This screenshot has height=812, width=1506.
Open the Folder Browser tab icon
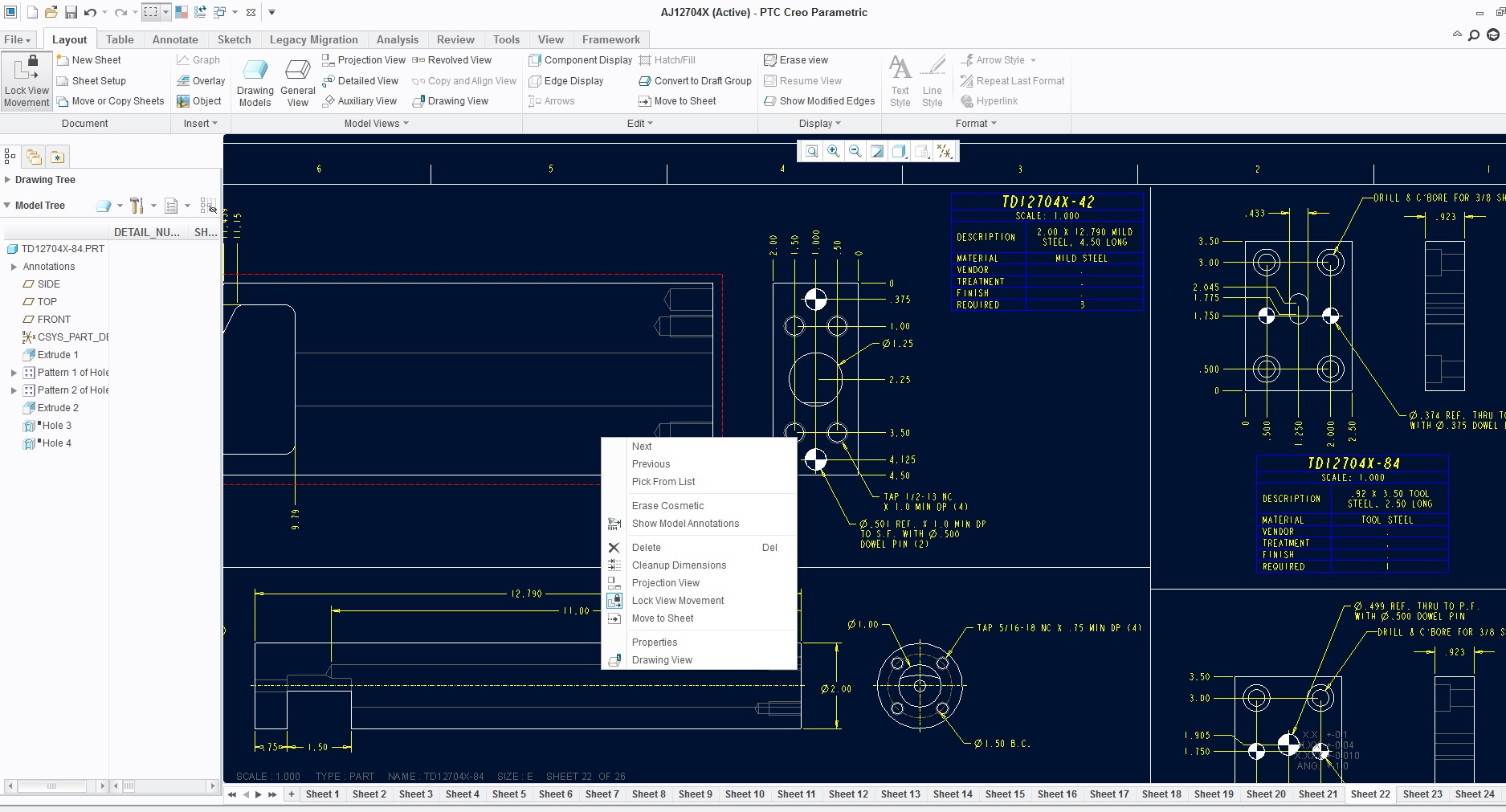(34, 157)
